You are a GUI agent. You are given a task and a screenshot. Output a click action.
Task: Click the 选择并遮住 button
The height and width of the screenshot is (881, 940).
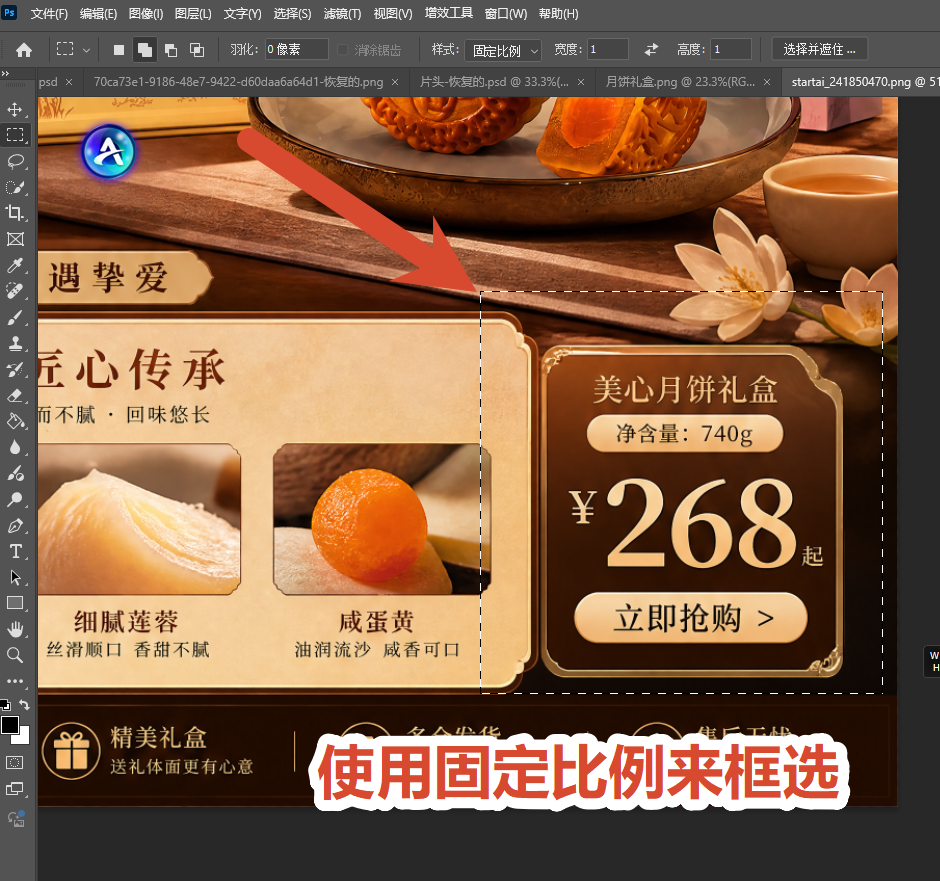pos(820,50)
